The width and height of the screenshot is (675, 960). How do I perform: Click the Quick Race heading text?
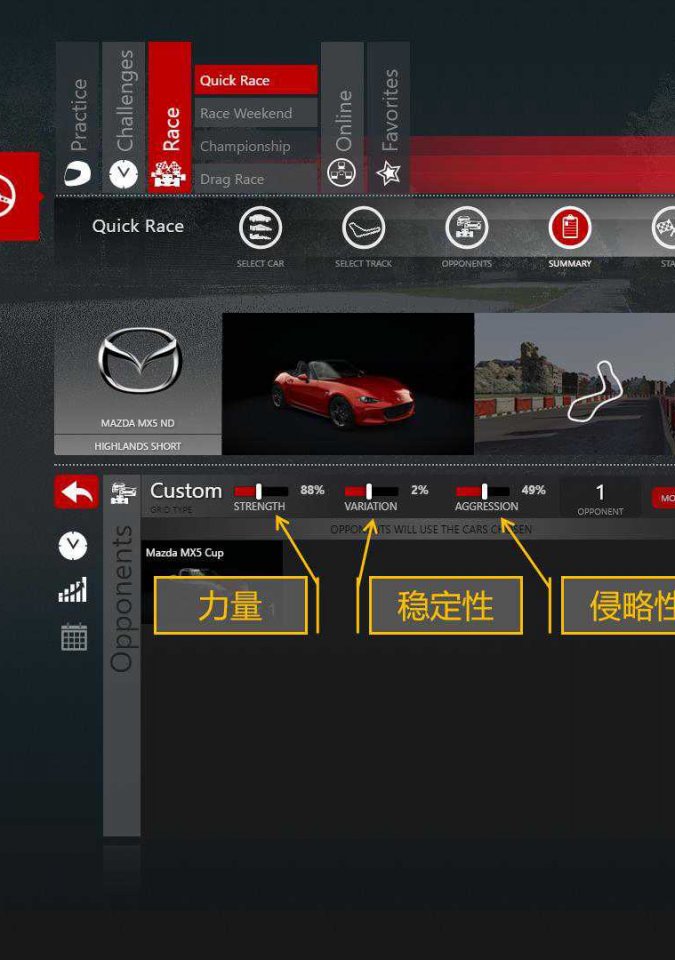tap(138, 226)
